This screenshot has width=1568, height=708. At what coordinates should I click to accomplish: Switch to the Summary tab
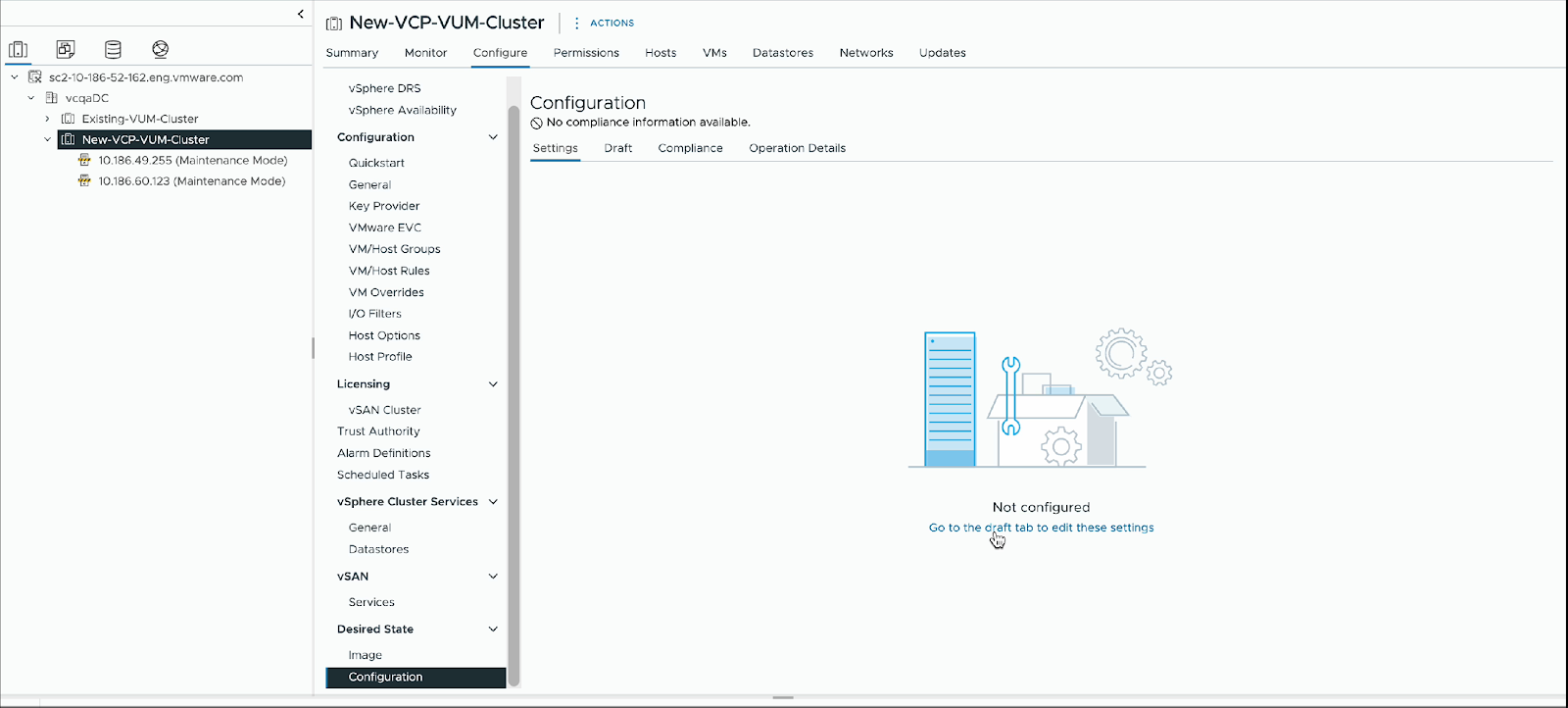point(352,53)
